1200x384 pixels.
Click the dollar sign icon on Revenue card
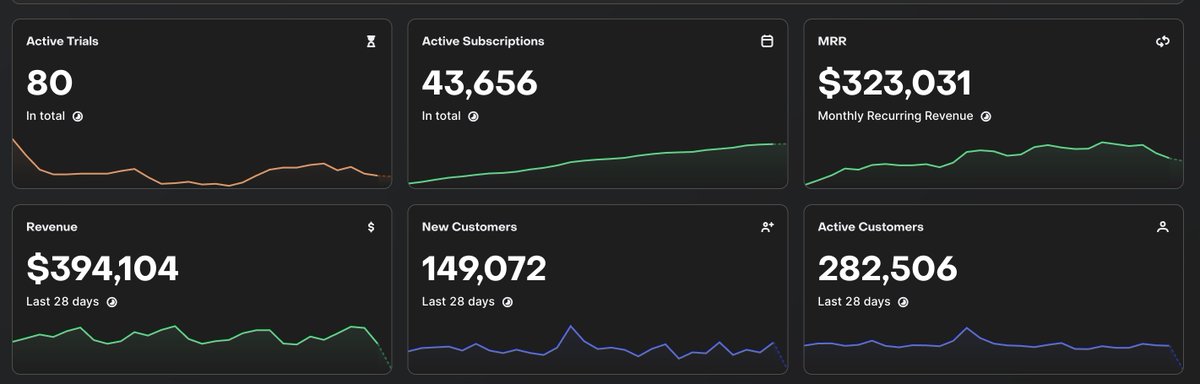(x=371, y=227)
